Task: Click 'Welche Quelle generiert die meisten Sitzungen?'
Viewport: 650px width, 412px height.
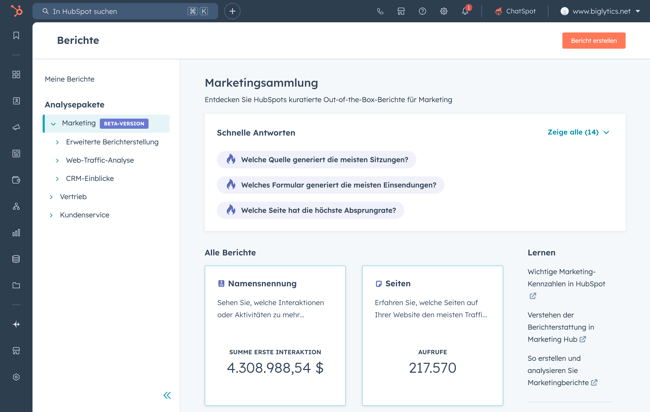Action: (x=316, y=160)
